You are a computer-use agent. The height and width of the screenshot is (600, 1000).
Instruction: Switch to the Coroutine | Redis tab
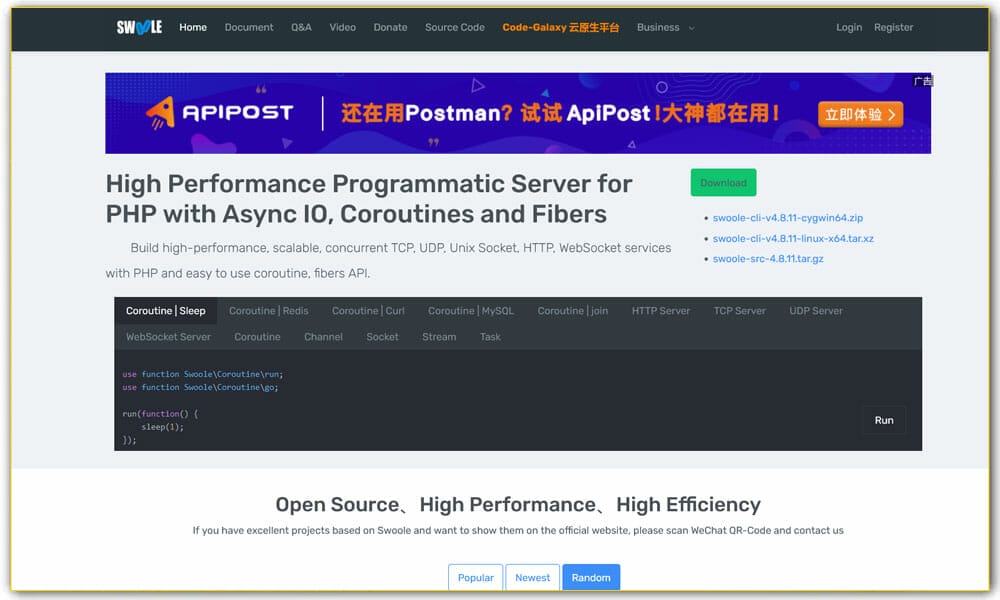268,311
